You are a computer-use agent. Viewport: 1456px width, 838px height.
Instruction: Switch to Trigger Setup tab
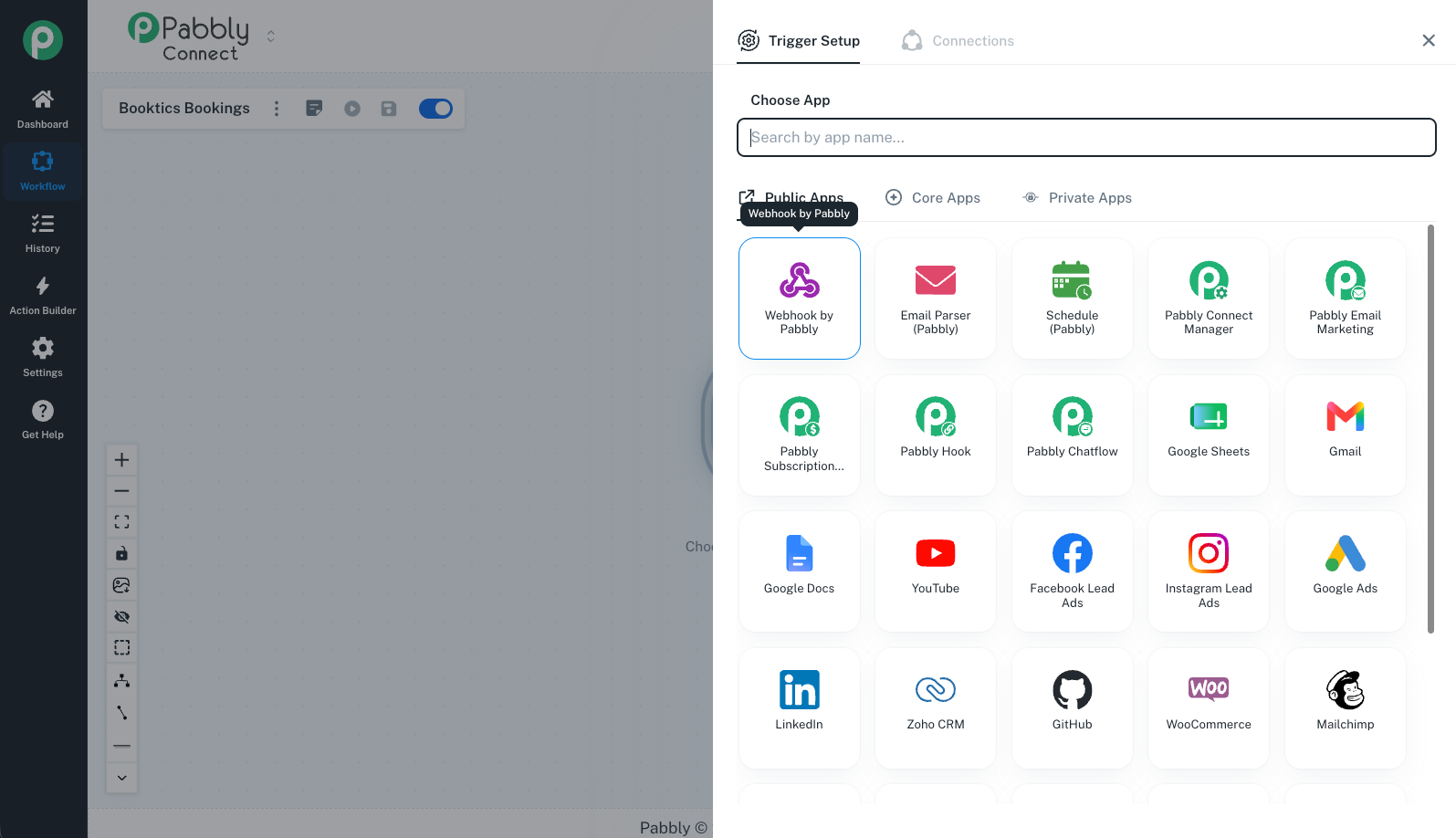[799, 41]
